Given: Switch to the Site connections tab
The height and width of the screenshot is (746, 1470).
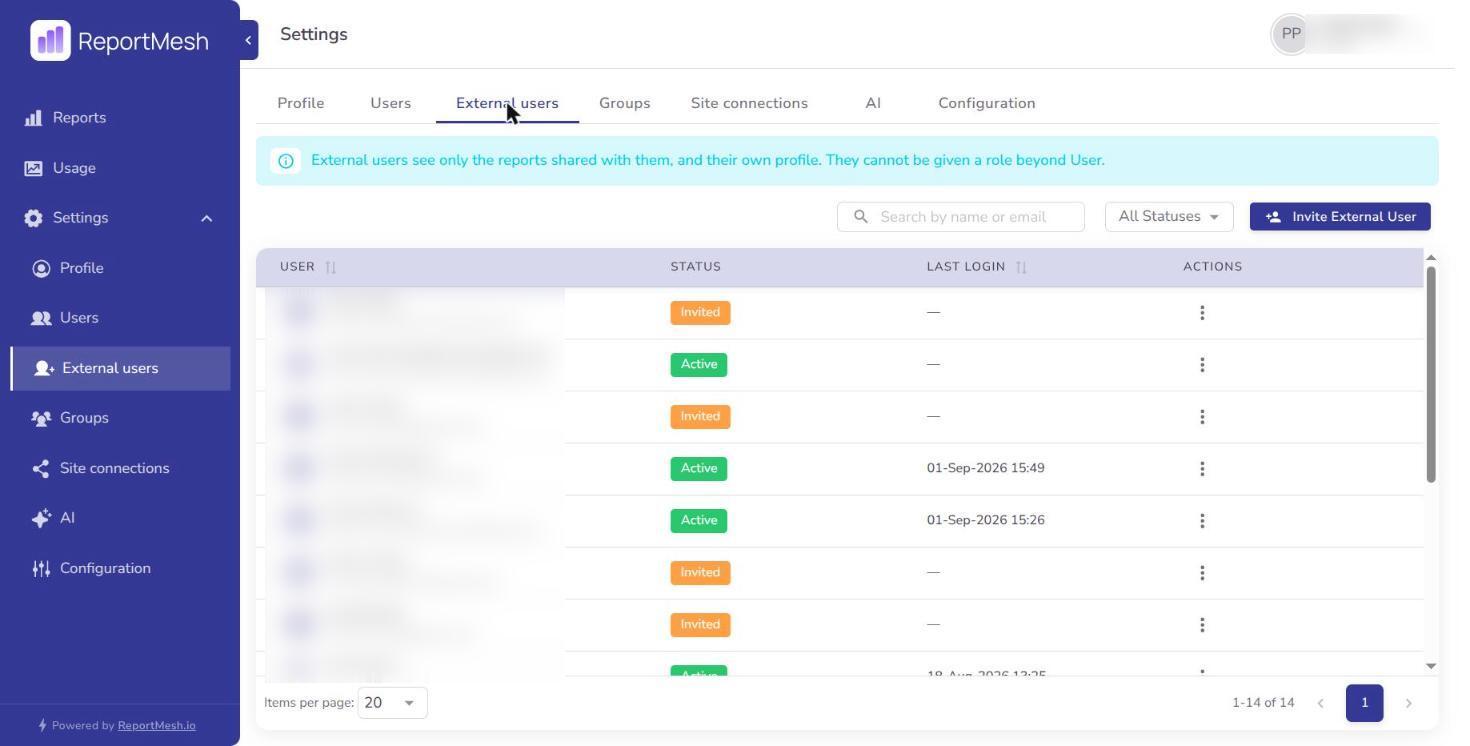Looking at the screenshot, I should (x=749, y=103).
